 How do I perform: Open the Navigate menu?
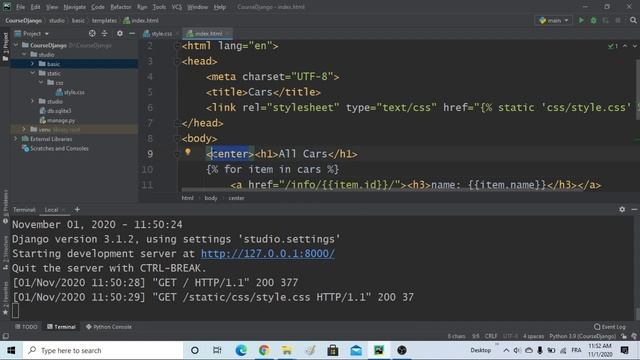[75, 7]
